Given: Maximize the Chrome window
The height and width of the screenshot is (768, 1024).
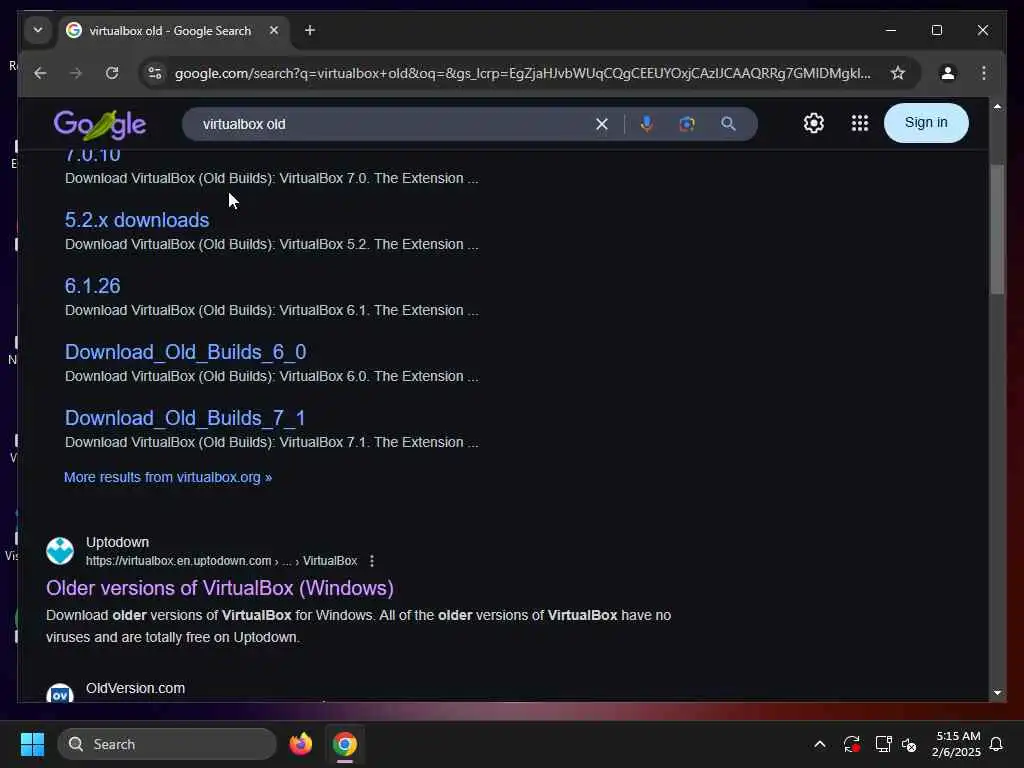Looking at the screenshot, I should (936, 30).
